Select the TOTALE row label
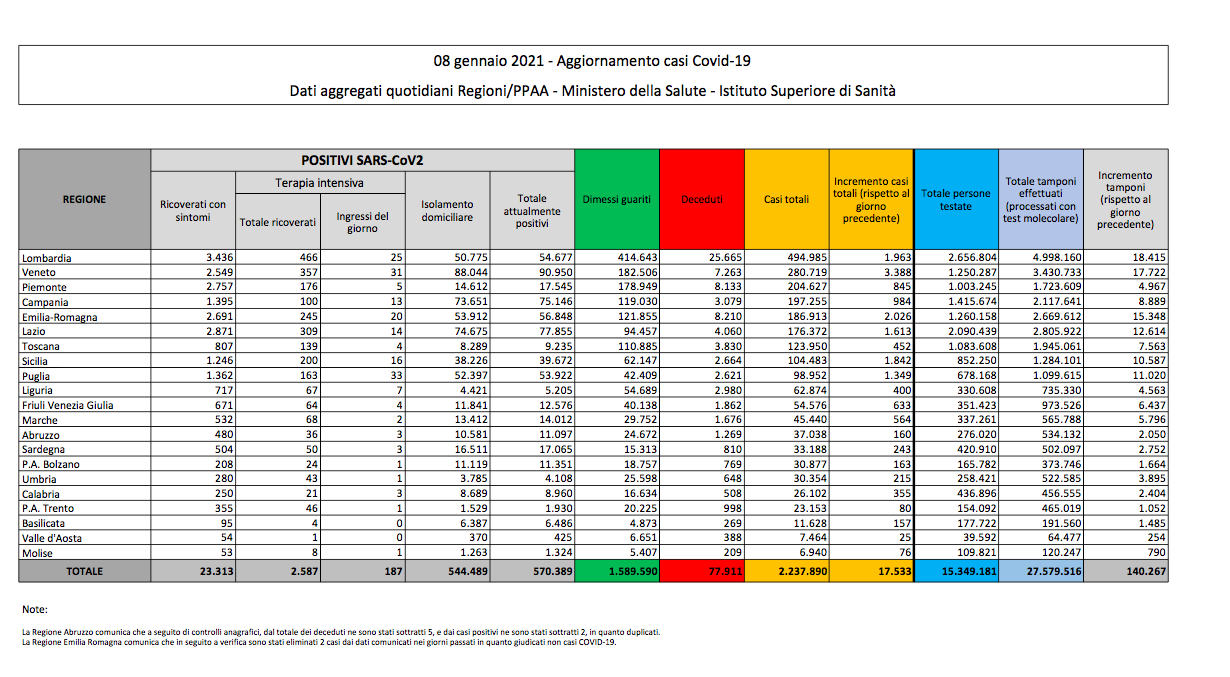This screenshot has height=677, width=1230. tap(84, 571)
